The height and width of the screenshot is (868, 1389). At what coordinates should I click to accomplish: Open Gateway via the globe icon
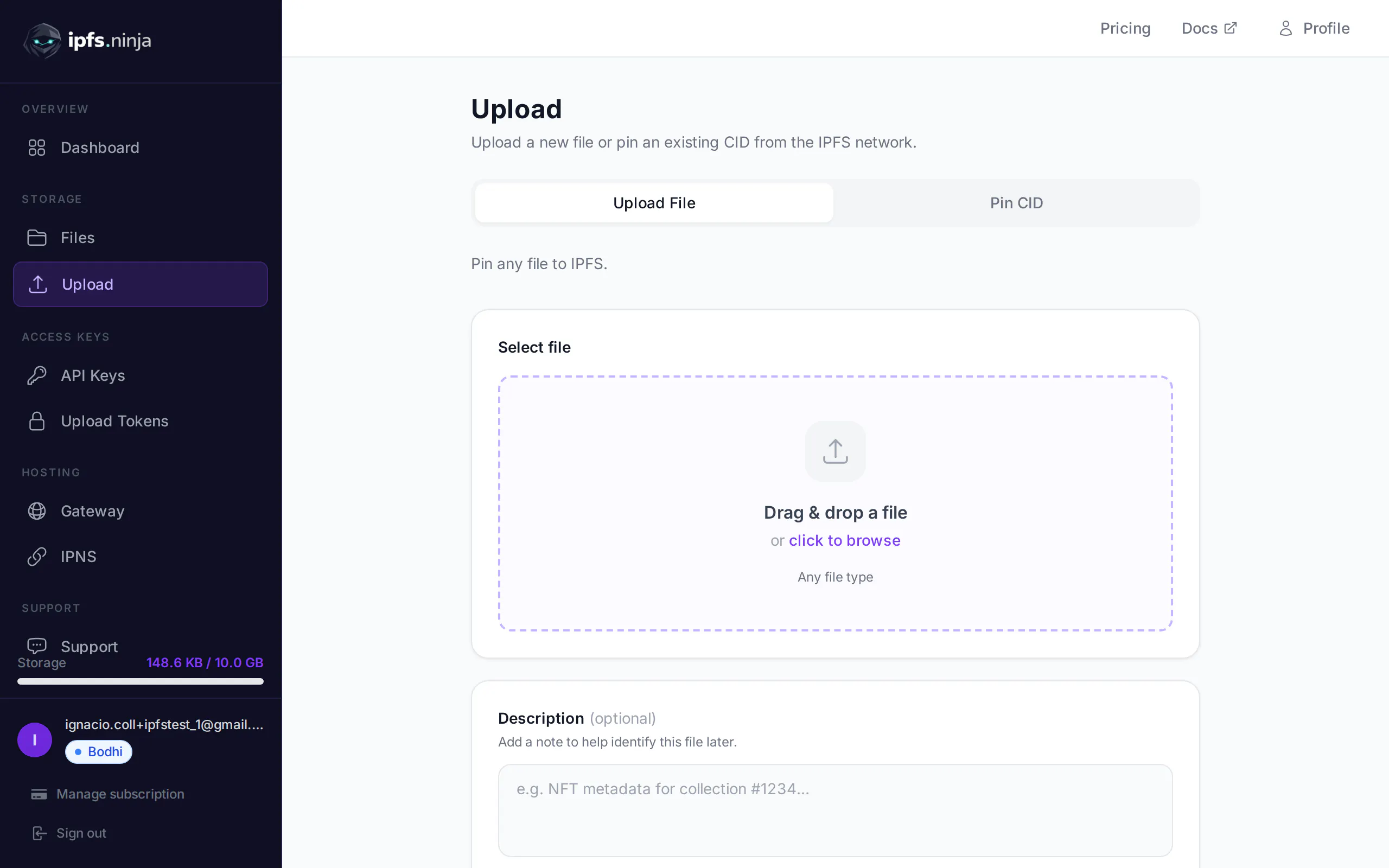[37, 511]
